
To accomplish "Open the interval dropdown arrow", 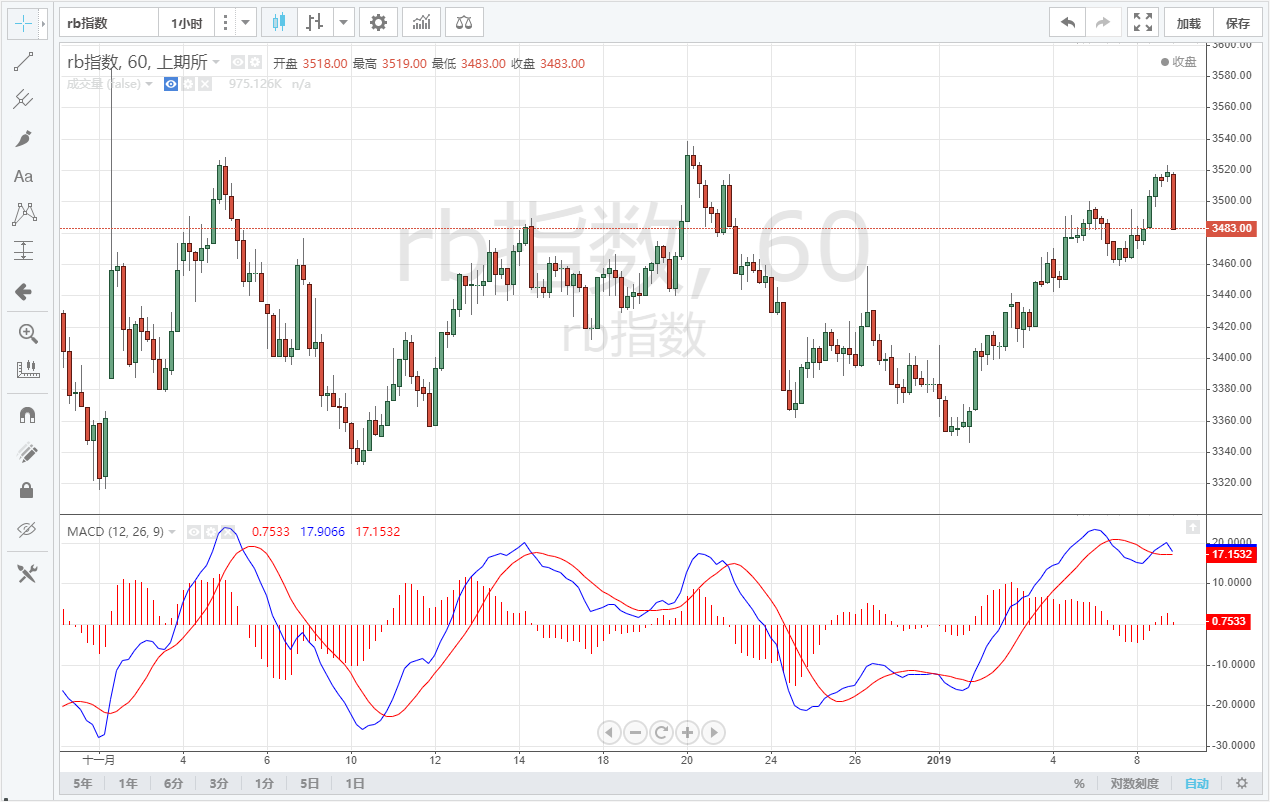I will (x=246, y=22).
